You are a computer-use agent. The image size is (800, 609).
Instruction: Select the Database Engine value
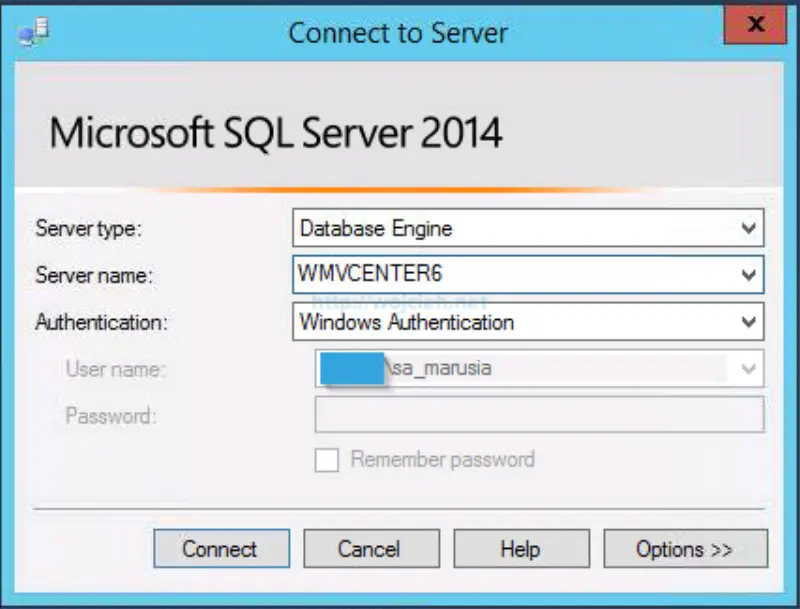(500, 228)
